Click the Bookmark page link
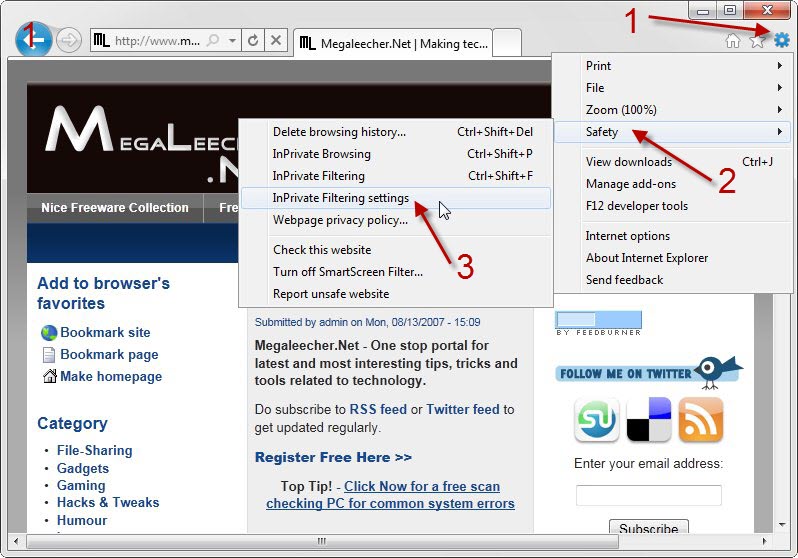Image resolution: width=798 pixels, height=558 pixels. (109, 354)
